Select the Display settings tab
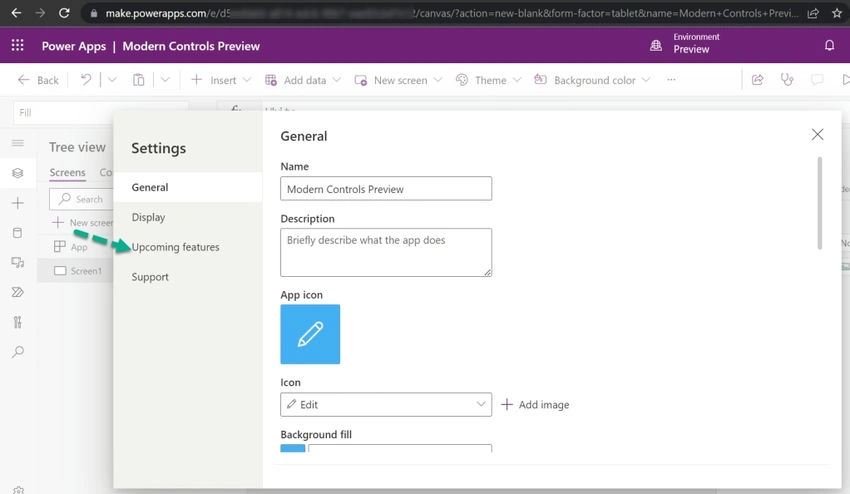Image resolution: width=850 pixels, height=494 pixels. coord(188,217)
